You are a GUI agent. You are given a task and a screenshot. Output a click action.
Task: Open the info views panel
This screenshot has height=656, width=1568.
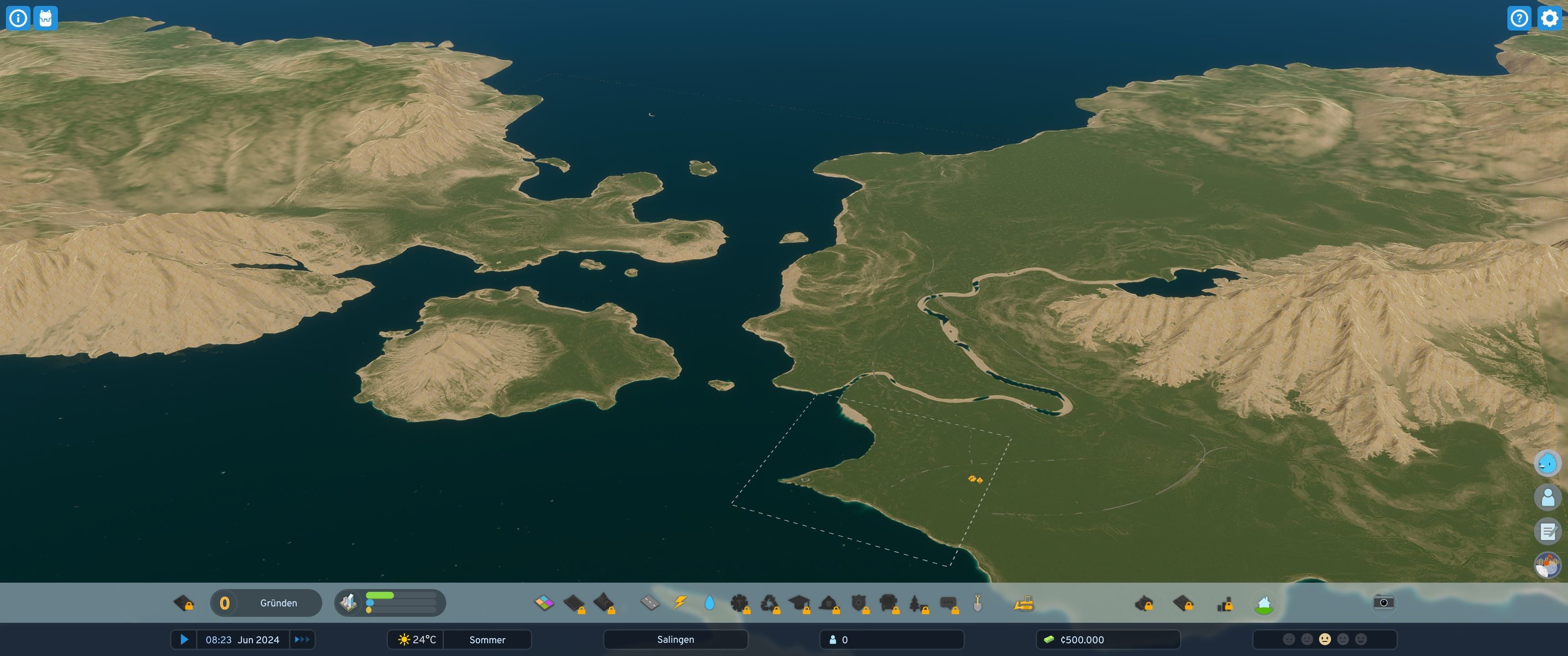[x=18, y=18]
